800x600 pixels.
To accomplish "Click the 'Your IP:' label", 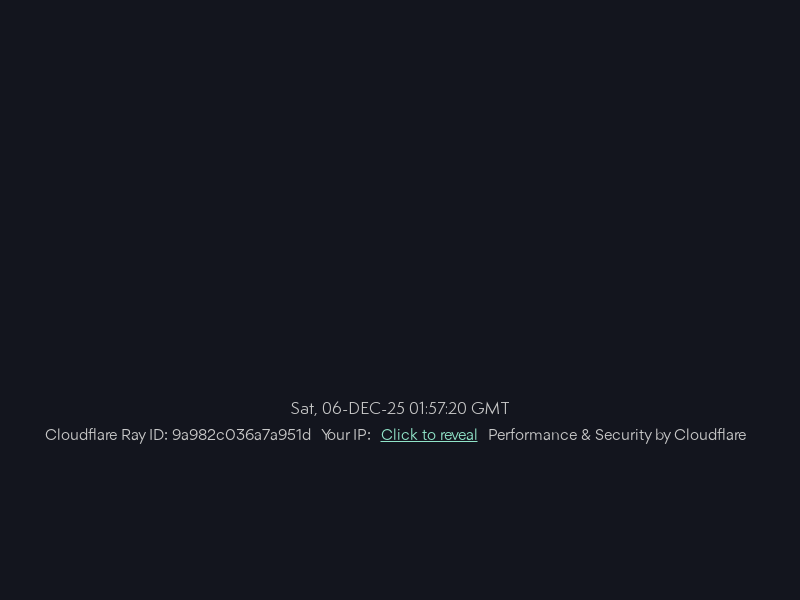I will (x=346, y=435).
